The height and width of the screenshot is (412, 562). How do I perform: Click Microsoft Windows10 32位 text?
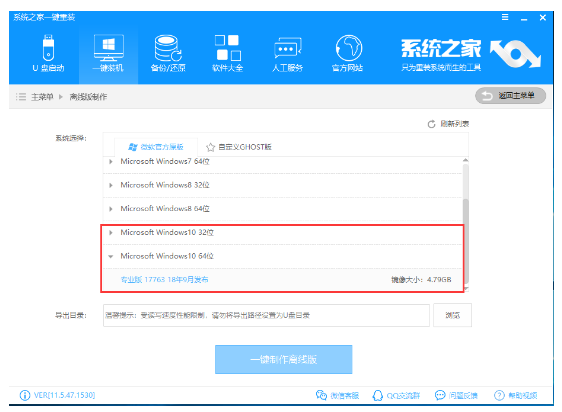[167, 232]
